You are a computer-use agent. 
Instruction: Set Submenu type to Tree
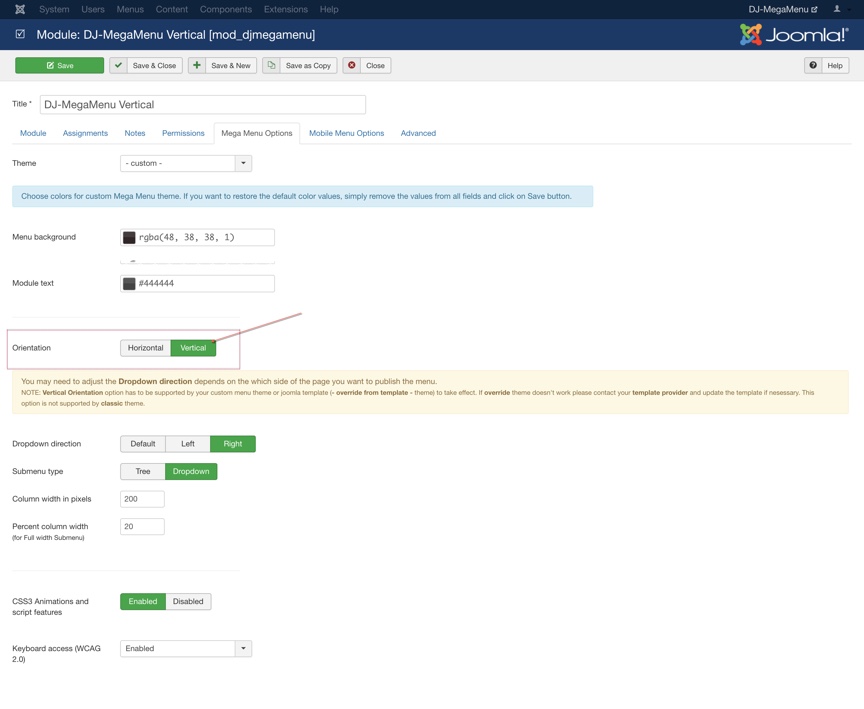(143, 472)
